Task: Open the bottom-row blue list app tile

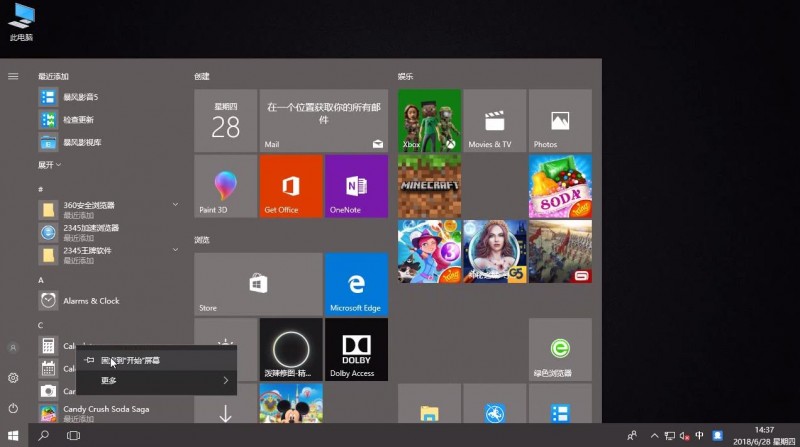Action: (560, 403)
